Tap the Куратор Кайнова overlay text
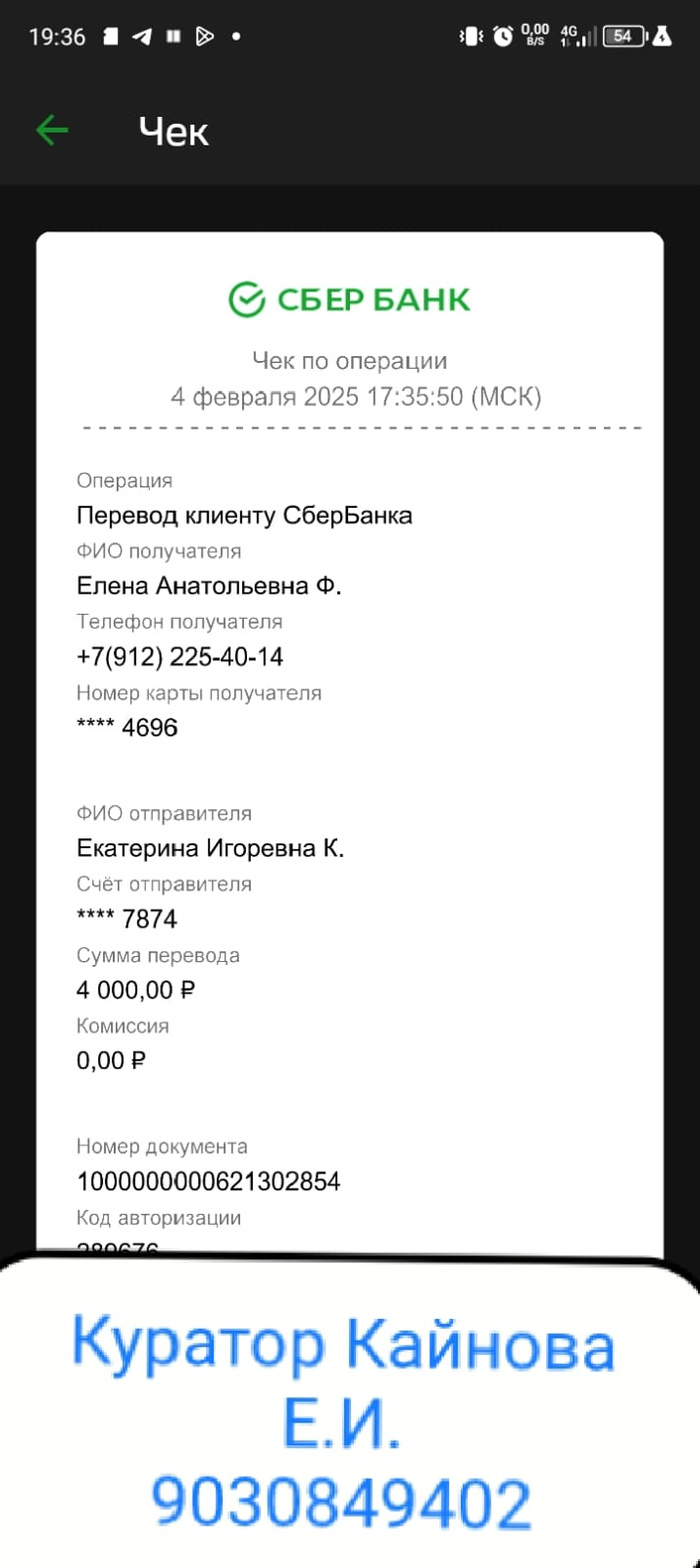This screenshot has width=700, height=1568. 343,1348
